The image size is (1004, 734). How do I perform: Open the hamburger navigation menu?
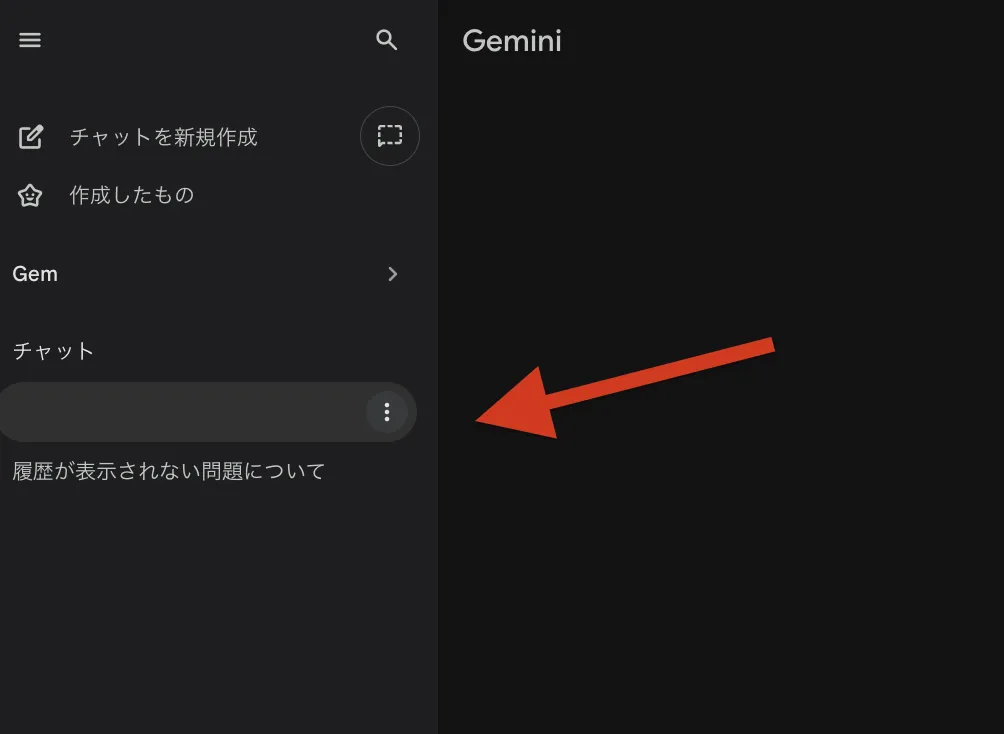[30, 40]
